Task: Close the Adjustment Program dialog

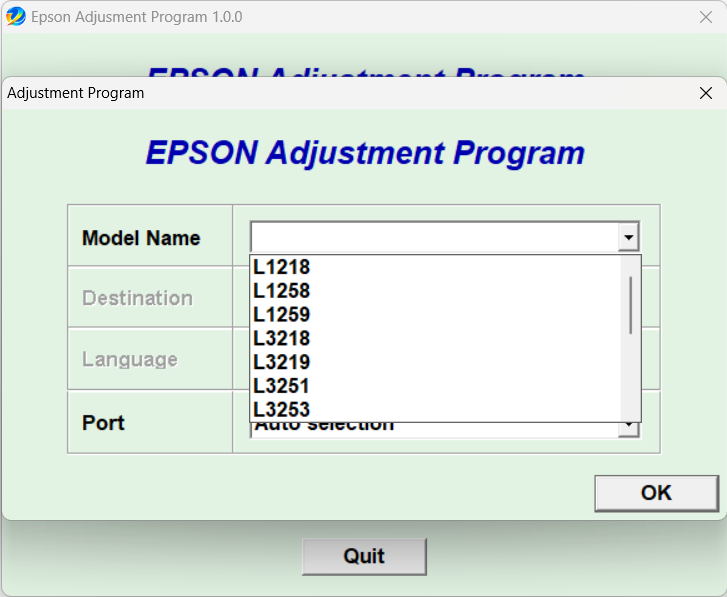Action: [707, 93]
